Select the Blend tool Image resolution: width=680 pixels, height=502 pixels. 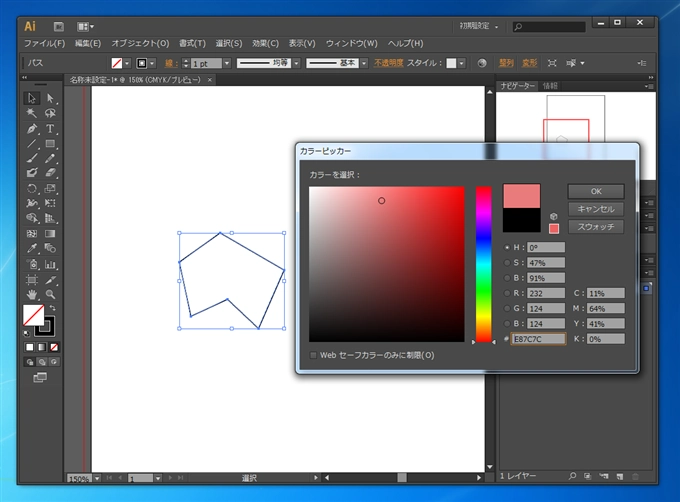(50, 248)
